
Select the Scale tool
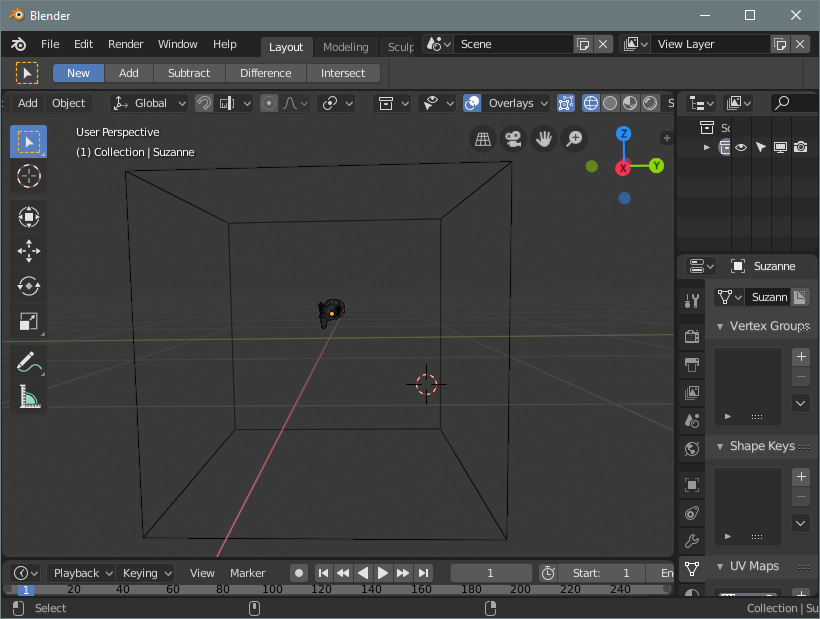click(28, 321)
